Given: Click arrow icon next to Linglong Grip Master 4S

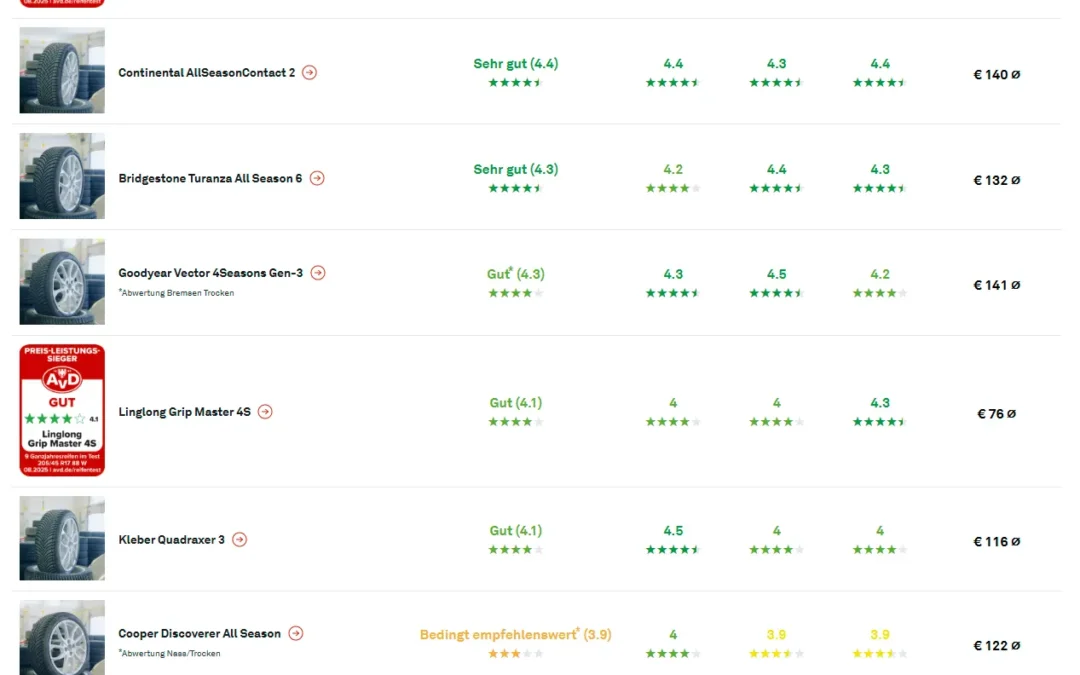Looking at the screenshot, I should (x=265, y=412).
